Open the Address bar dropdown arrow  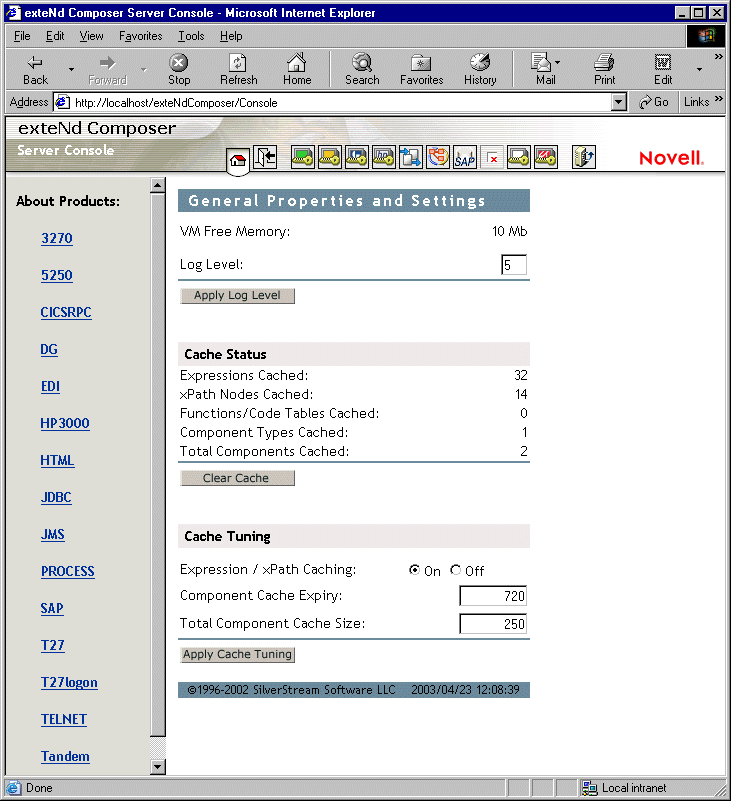[619, 102]
